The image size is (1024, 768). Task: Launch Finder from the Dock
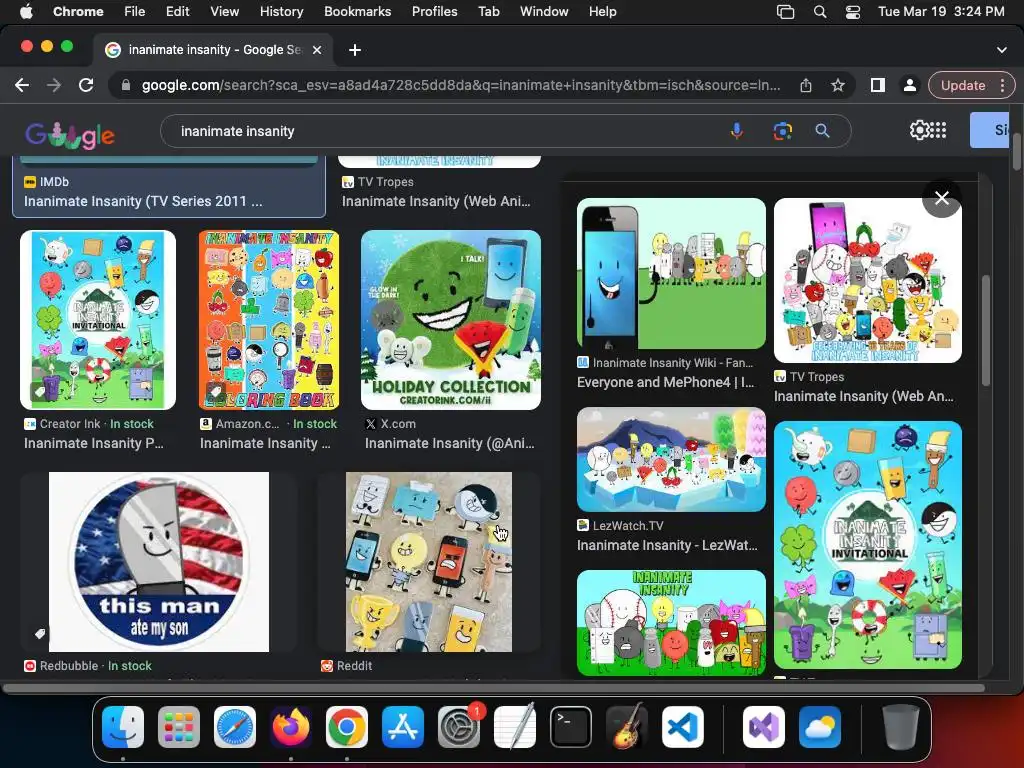pos(123,727)
